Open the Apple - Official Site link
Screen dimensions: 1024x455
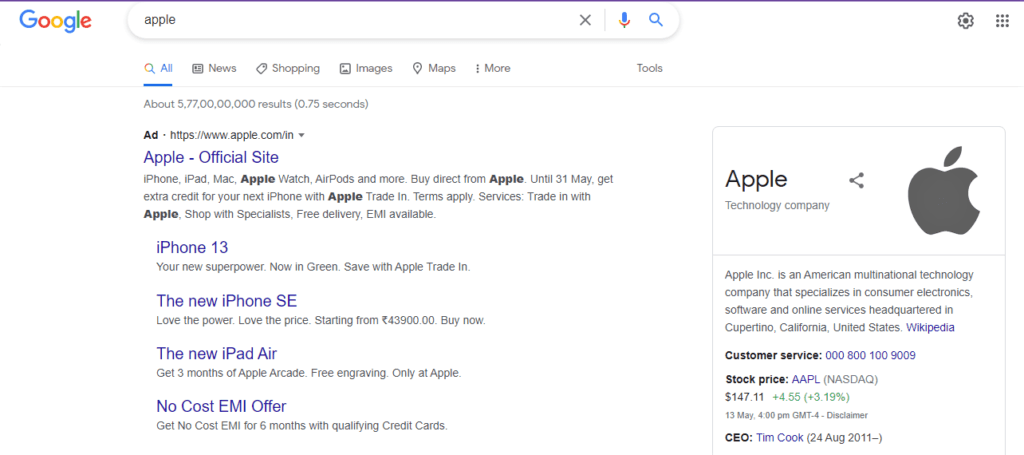211,157
